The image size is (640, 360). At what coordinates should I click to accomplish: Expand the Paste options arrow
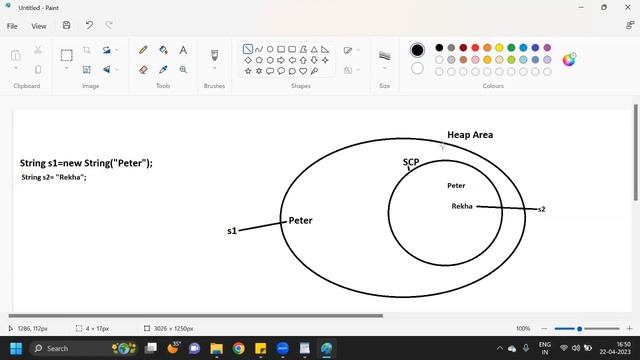tap(16, 68)
